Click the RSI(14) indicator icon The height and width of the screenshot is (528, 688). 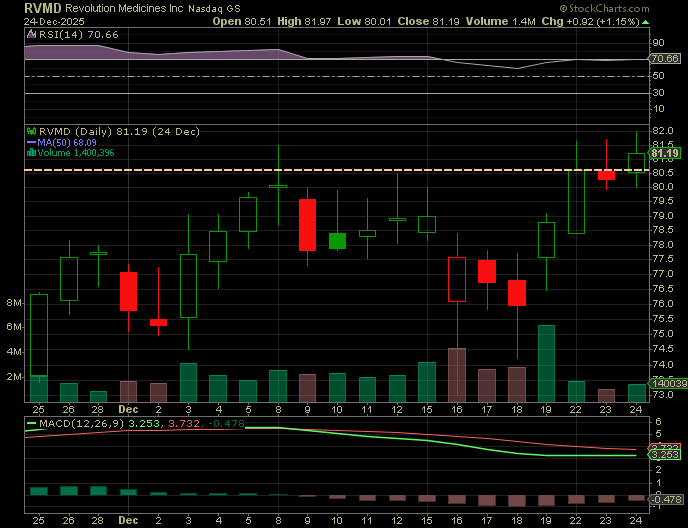[31, 34]
